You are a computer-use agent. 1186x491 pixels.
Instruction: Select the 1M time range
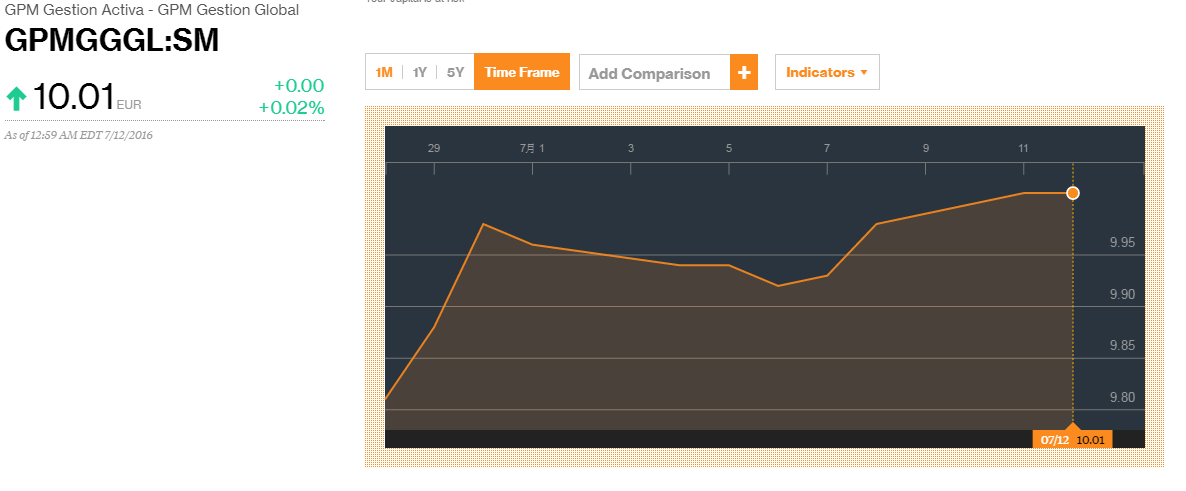pos(384,72)
